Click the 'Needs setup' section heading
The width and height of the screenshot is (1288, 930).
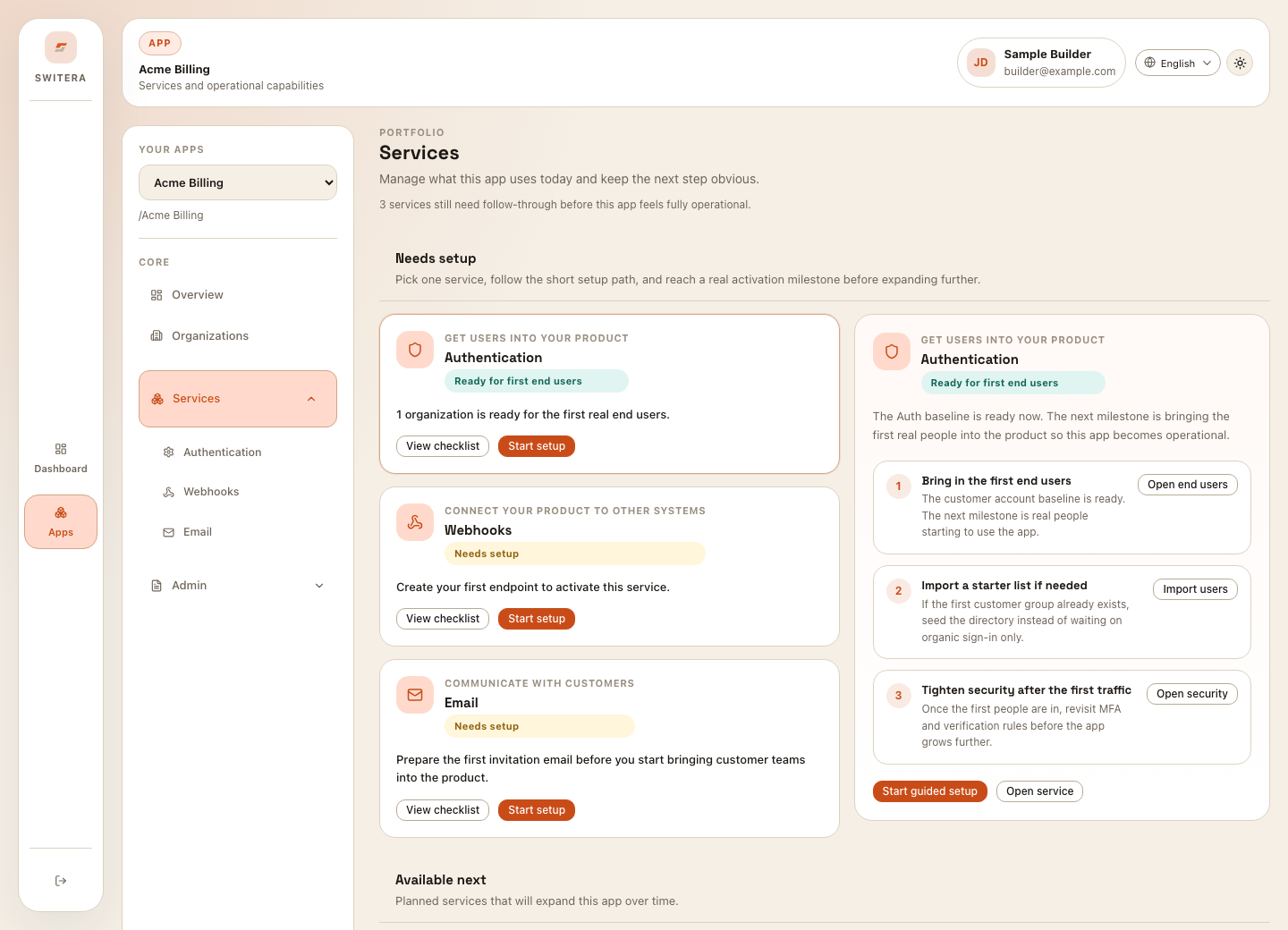point(436,258)
